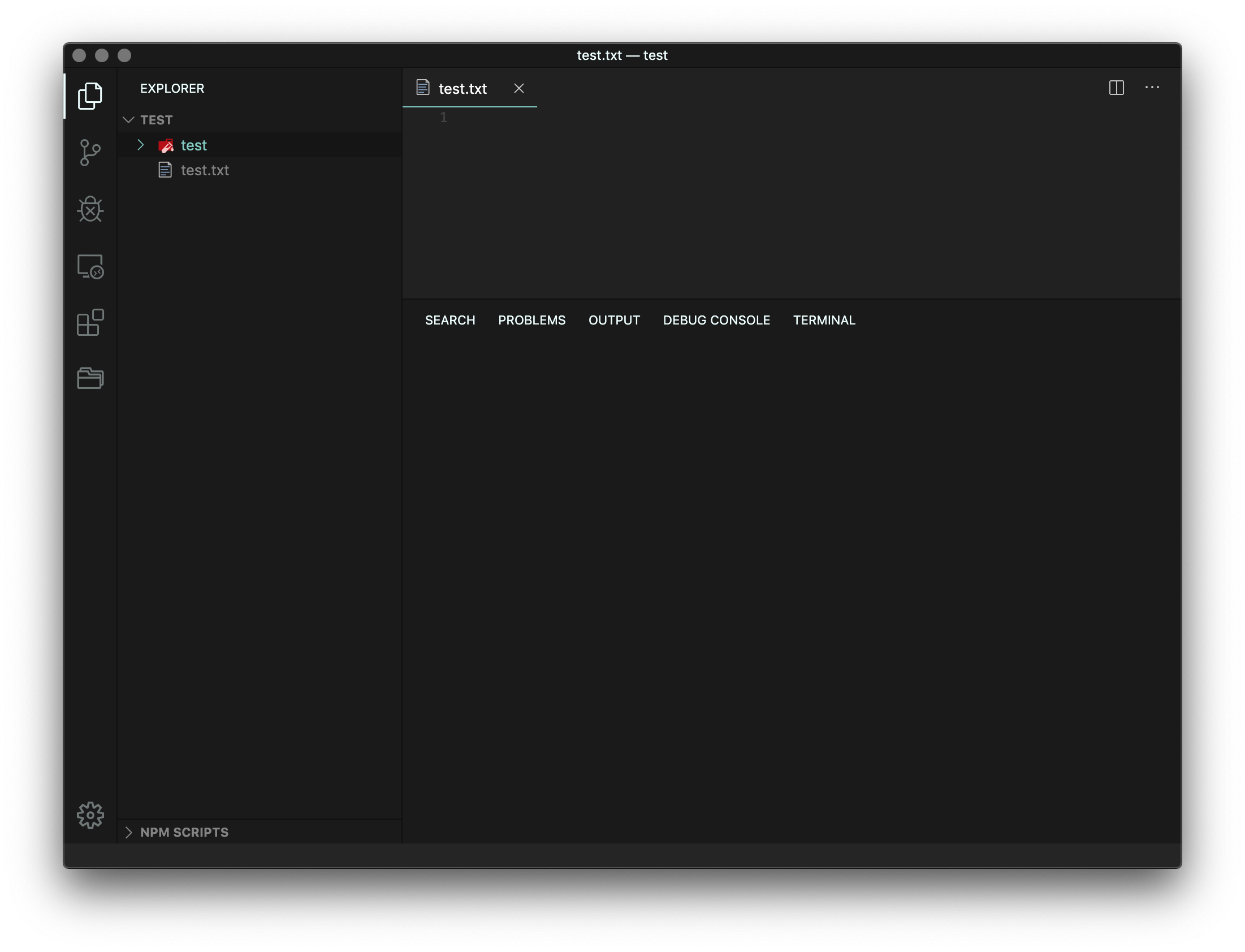Switch to the DEBUG CONSOLE tab
Image resolution: width=1245 pixels, height=952 pixels.
(x=716, y=320)
